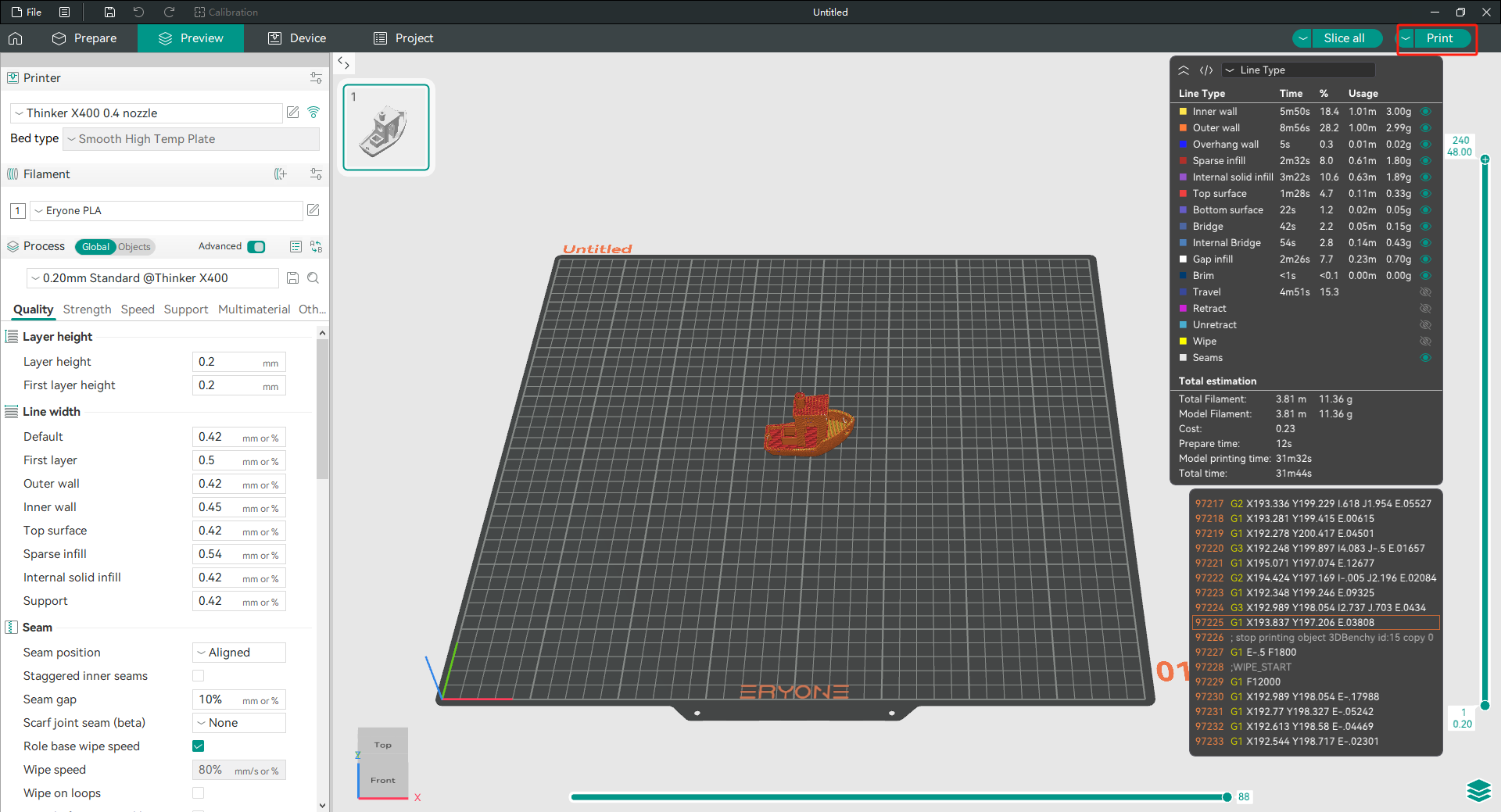The width and height of the screenshot is (1501, 812).
Task: Enable Wipe on loops checkbox
Action: pyautogui.click(x=198, y=792)
